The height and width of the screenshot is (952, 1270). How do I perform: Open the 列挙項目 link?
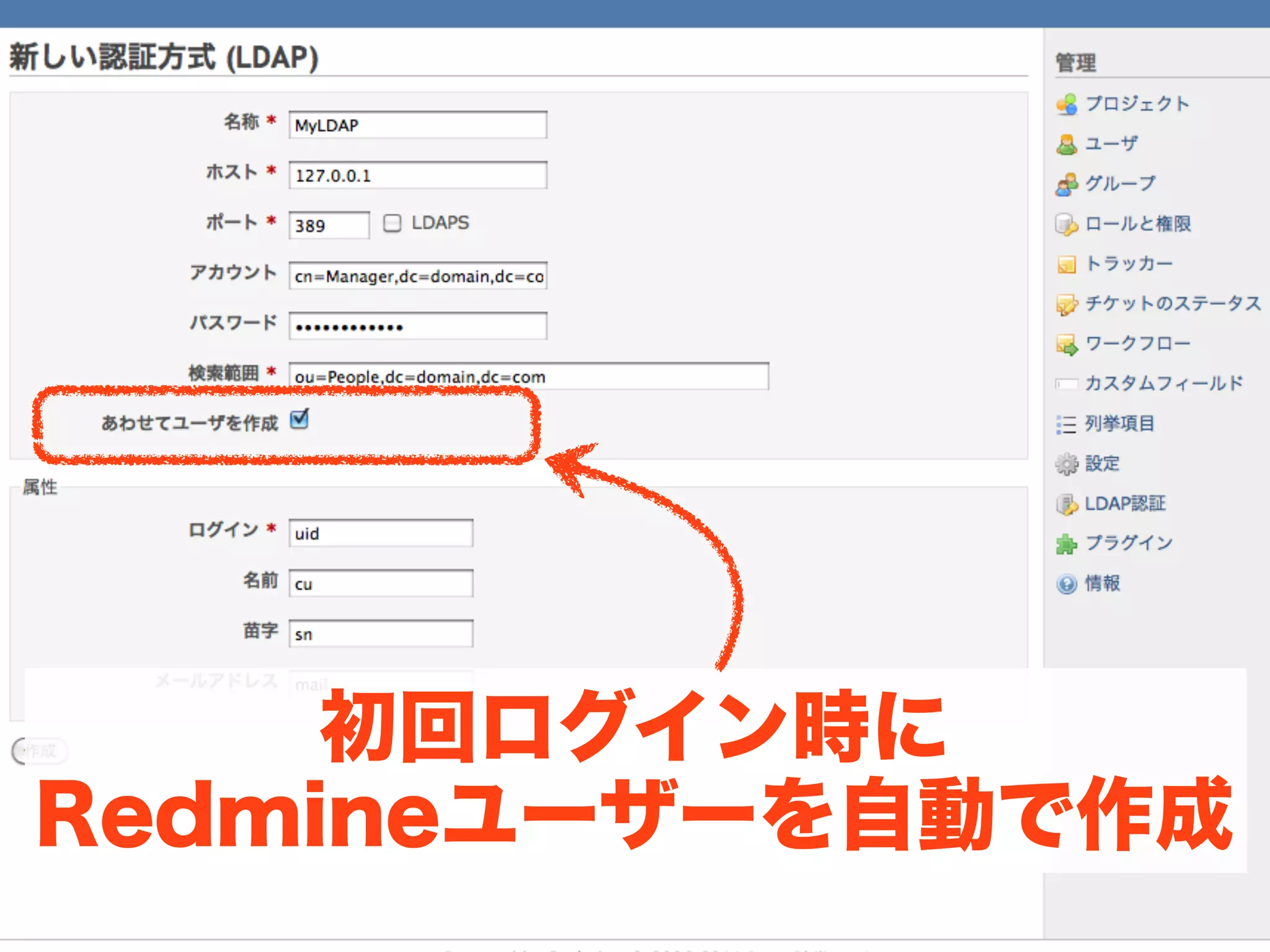1120,423
